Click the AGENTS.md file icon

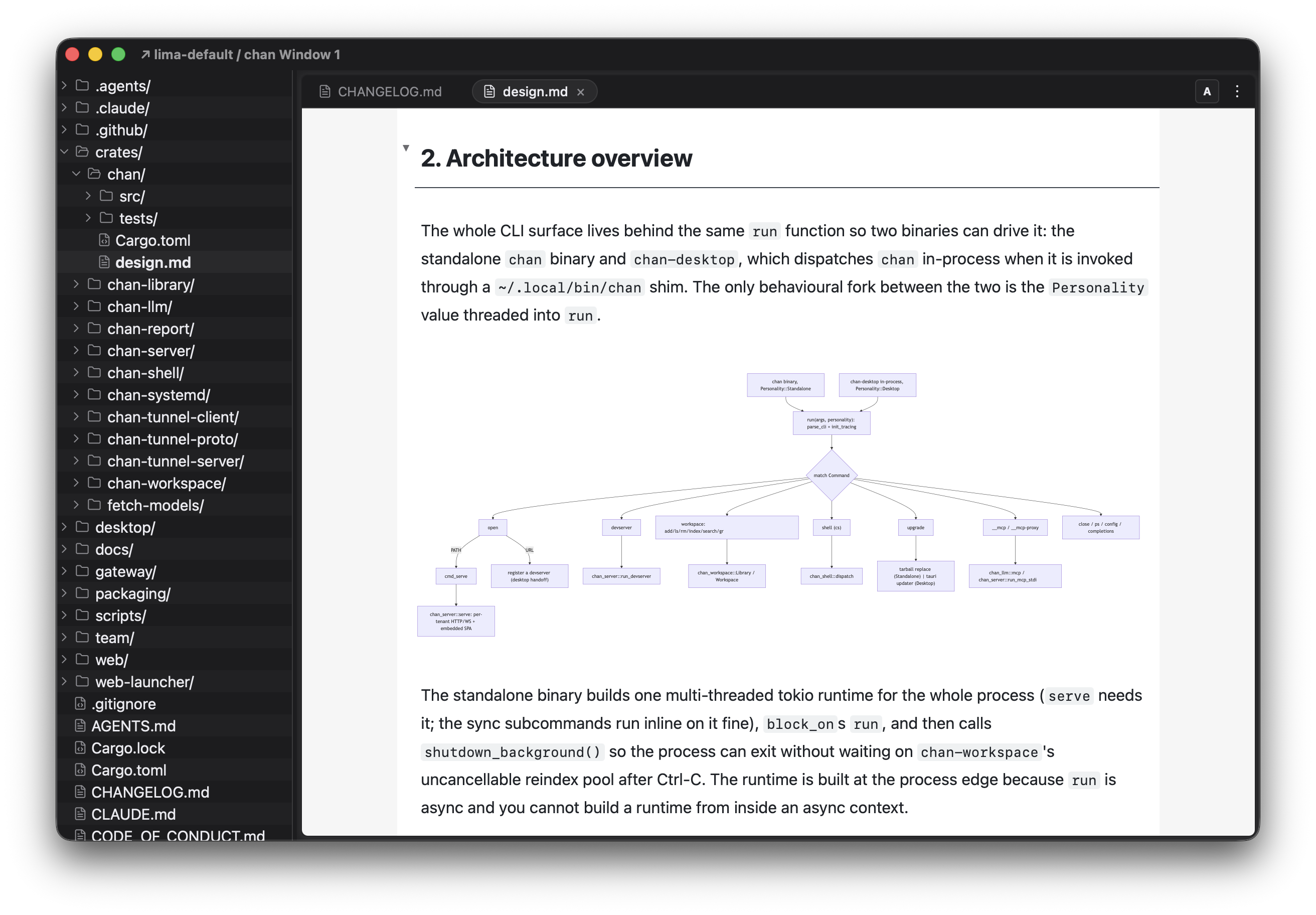80,725
